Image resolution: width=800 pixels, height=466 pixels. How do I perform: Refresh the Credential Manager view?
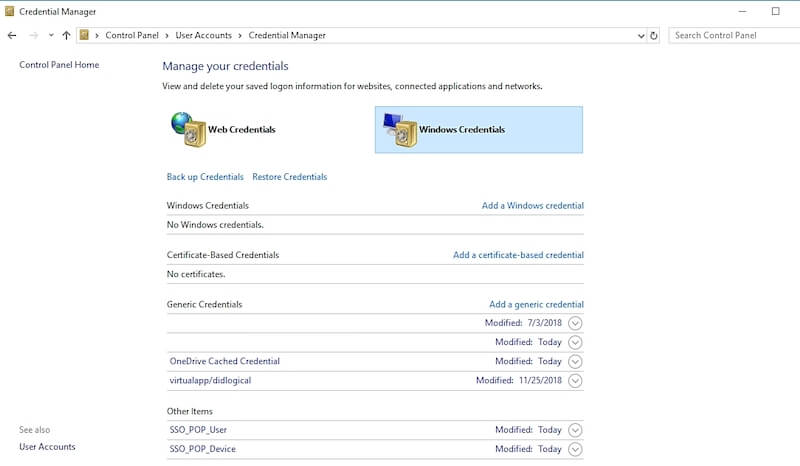click(x=654, y=36)
